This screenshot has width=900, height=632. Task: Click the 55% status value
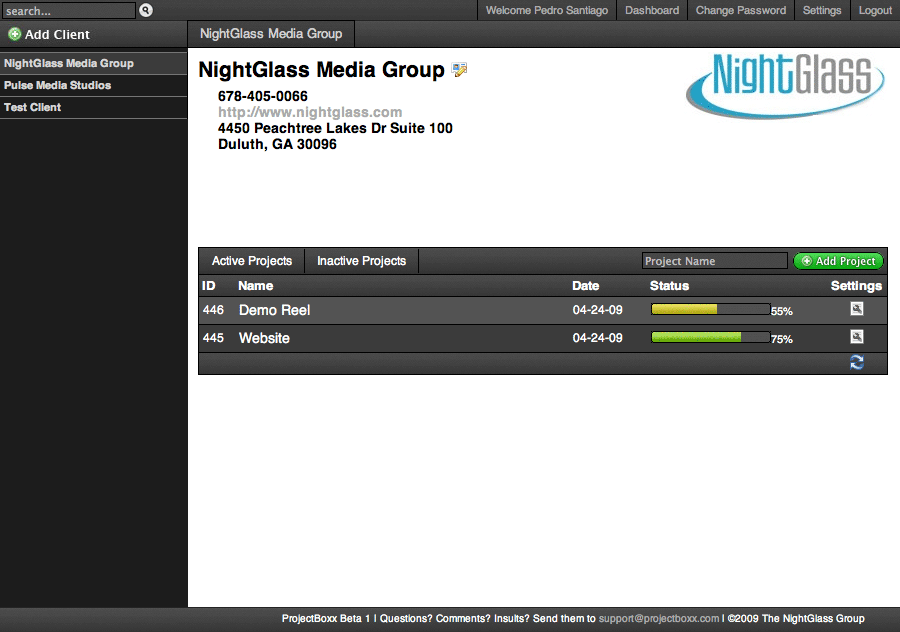tap(782, 311)
